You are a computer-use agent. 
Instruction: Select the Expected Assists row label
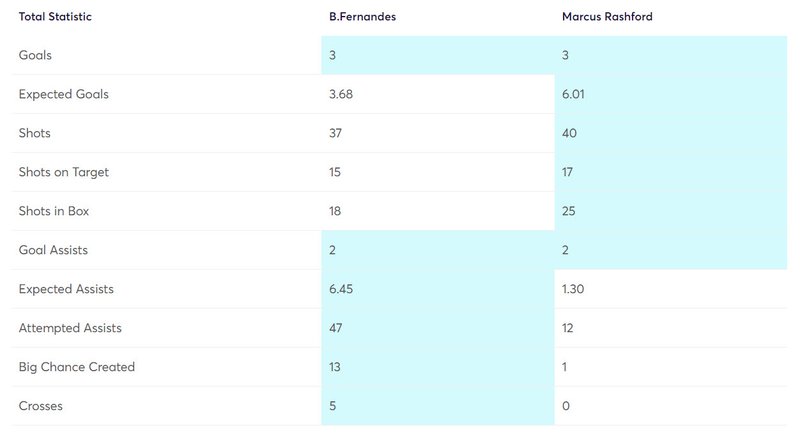tap(66, 289)
